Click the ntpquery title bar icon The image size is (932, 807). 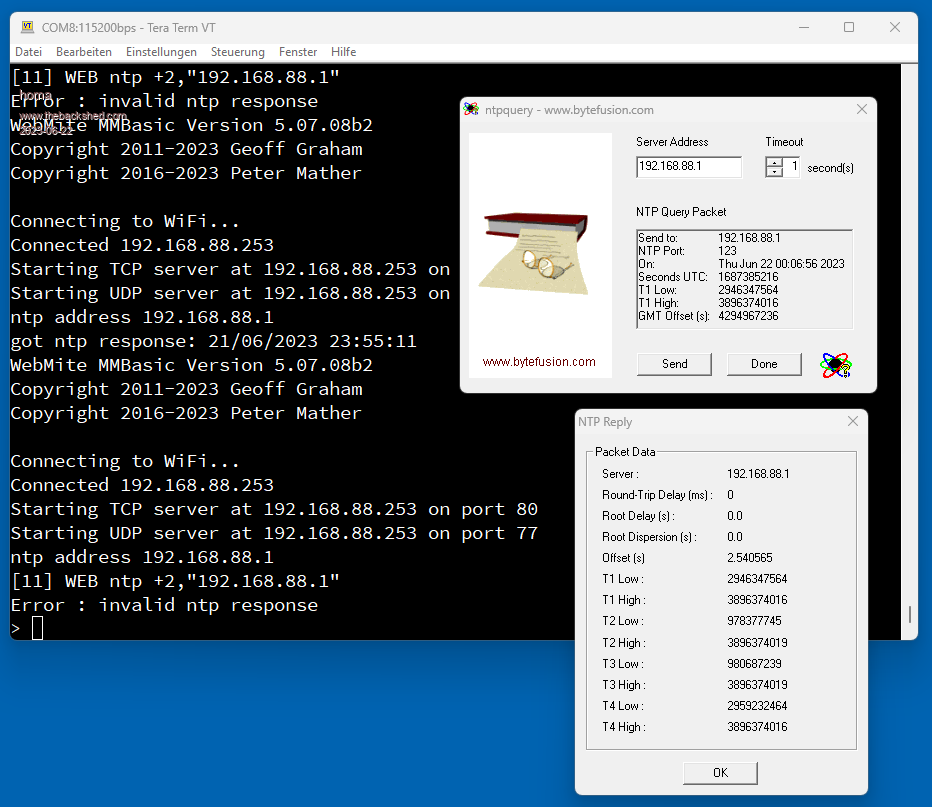472,110
